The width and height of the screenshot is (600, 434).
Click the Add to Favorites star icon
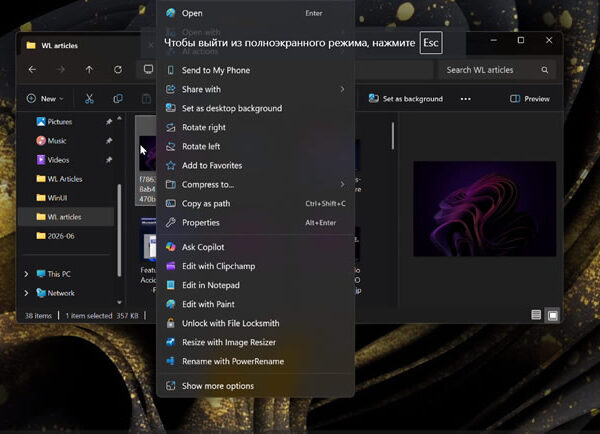(171, 166)
